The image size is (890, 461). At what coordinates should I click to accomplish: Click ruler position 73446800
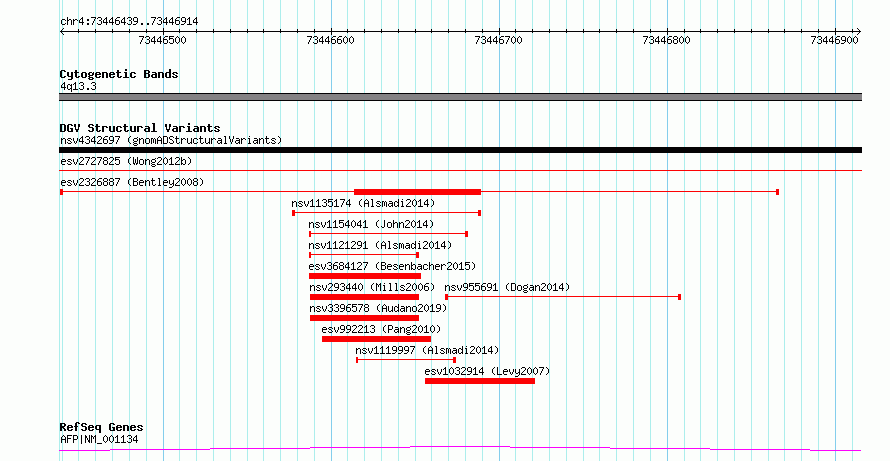tap(666, 40)
